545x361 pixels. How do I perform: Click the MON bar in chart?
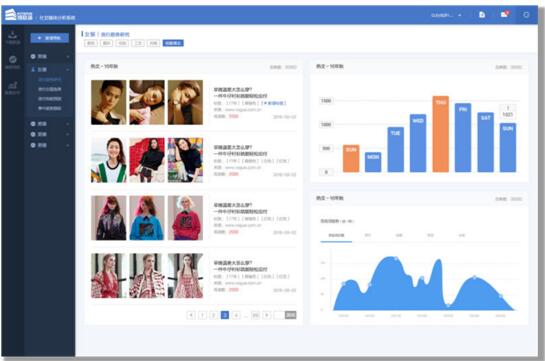point(373,162)
